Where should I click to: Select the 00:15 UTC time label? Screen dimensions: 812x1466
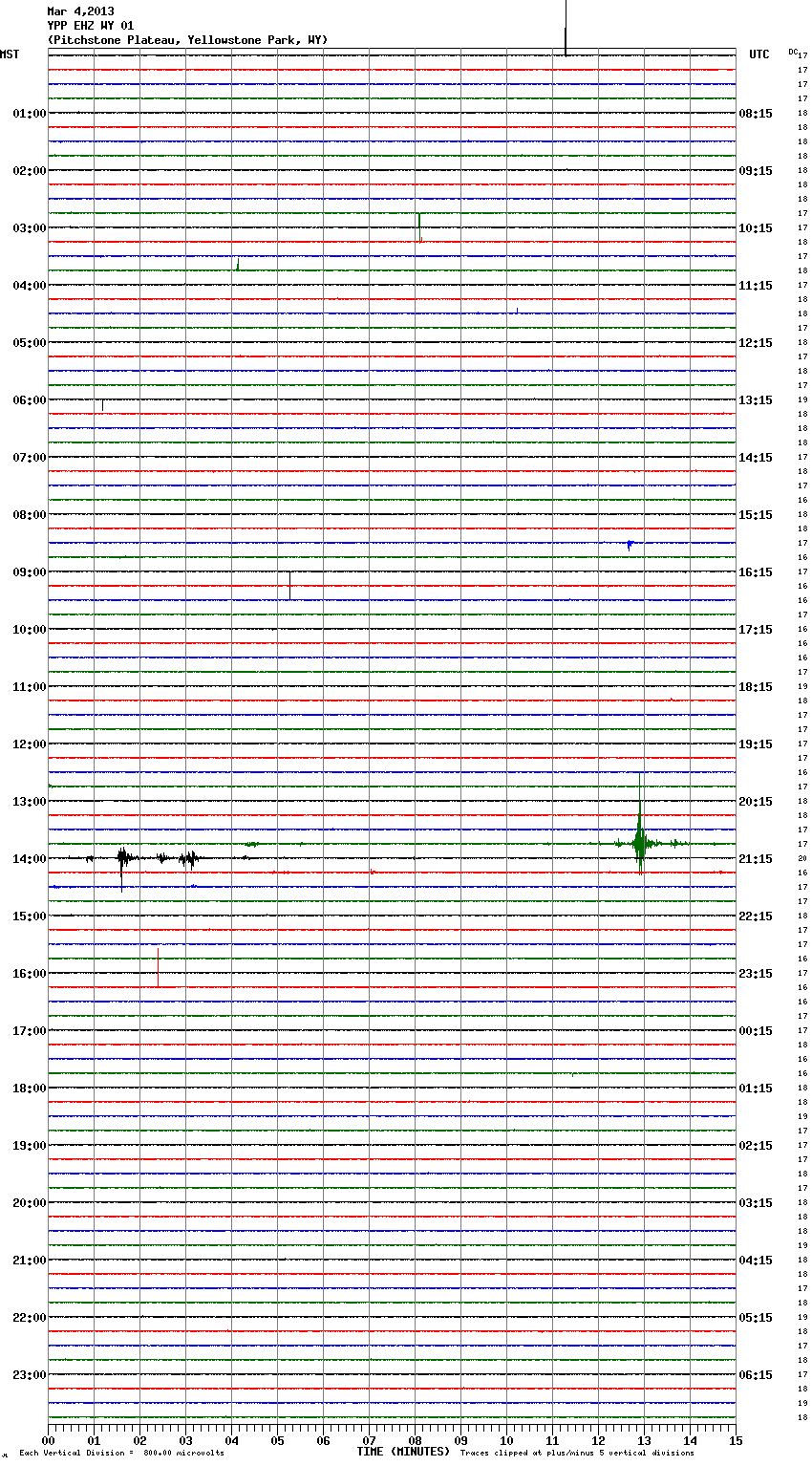(756, 1031)
